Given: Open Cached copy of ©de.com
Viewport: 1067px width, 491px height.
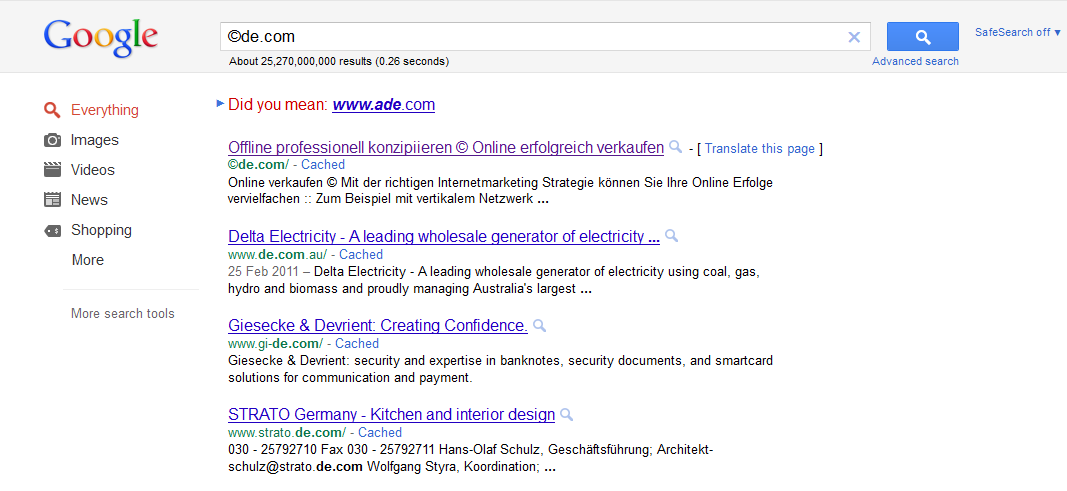Looking at the screenshot, I should (x=323, y=165).
